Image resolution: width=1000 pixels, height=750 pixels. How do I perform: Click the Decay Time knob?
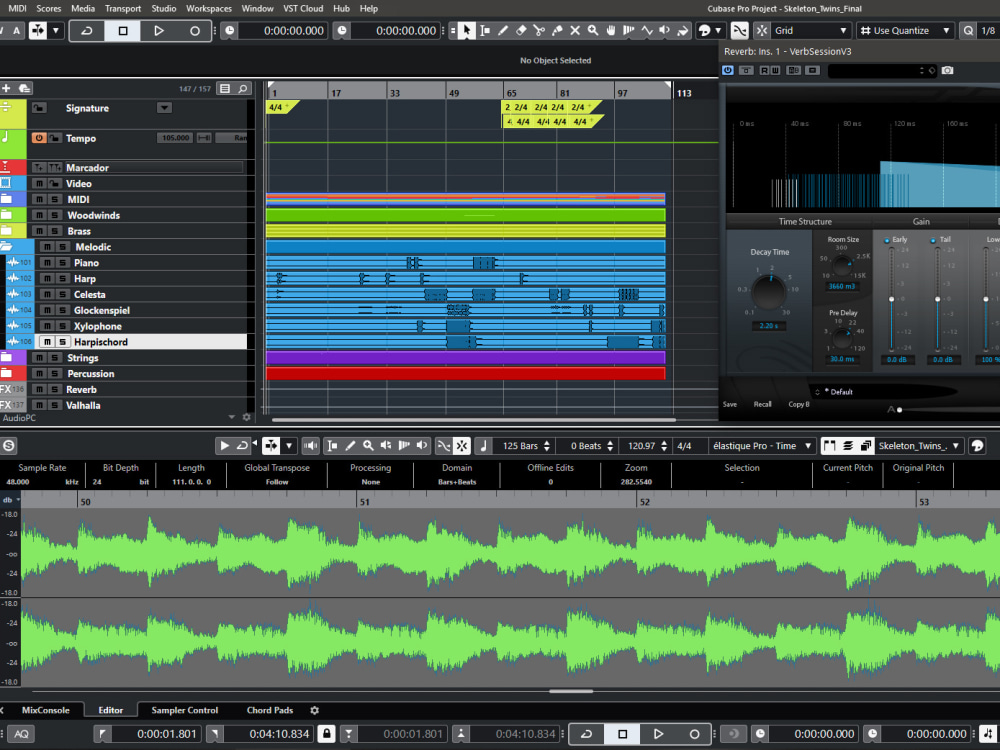tap(769, 291)
